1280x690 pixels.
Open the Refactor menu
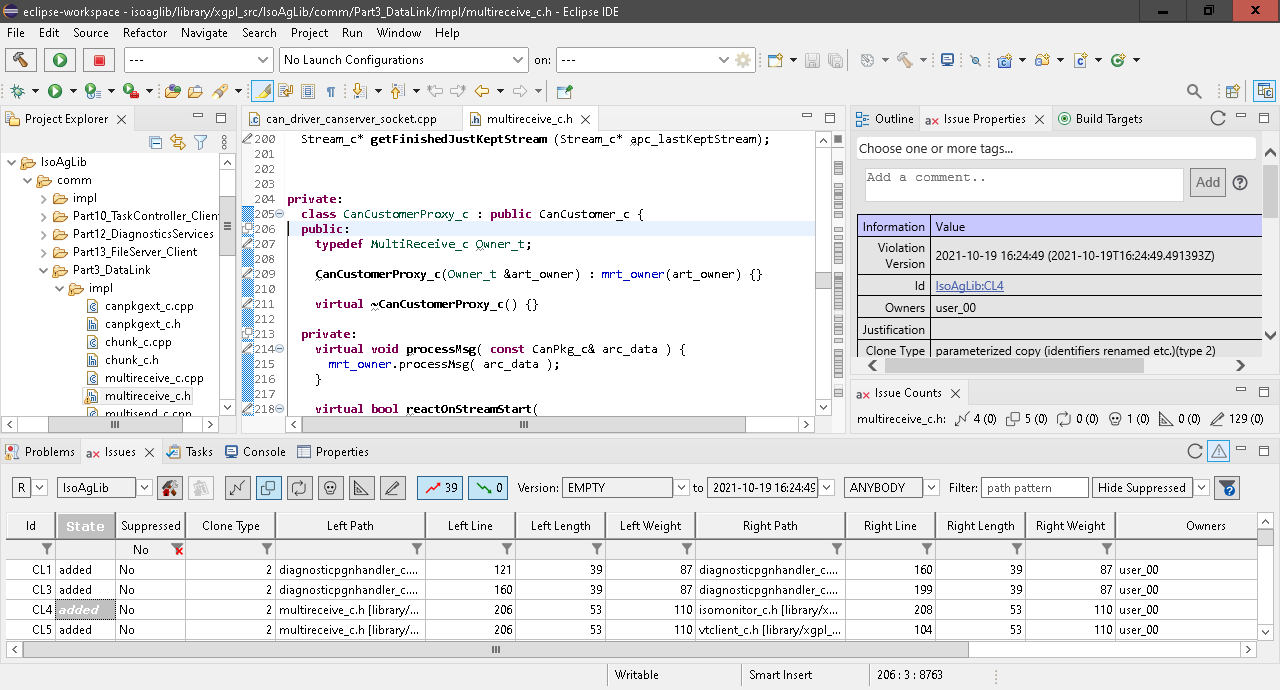[x=145, y=32]
